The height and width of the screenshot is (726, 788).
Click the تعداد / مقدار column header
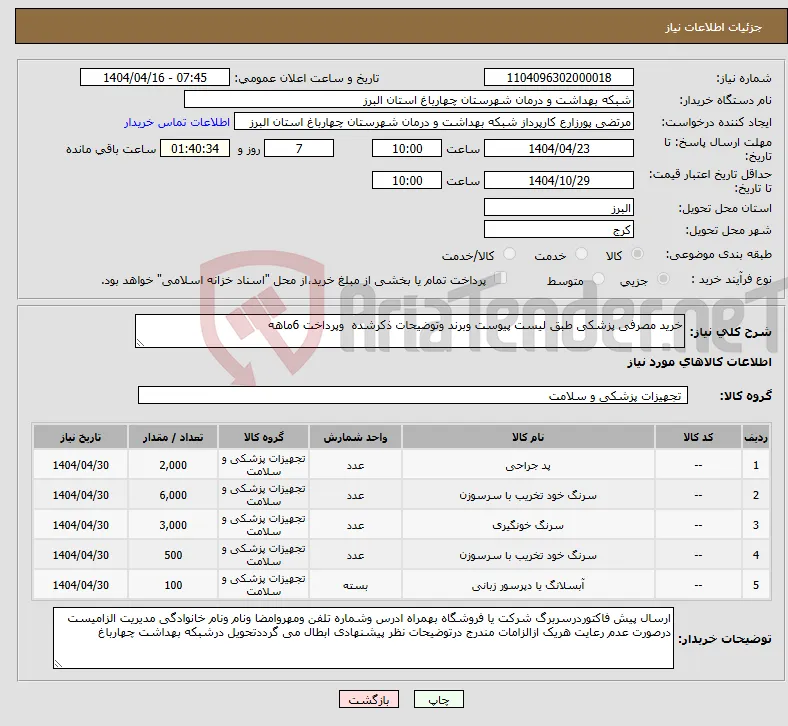pyautogui.click(x=173, y=437)
